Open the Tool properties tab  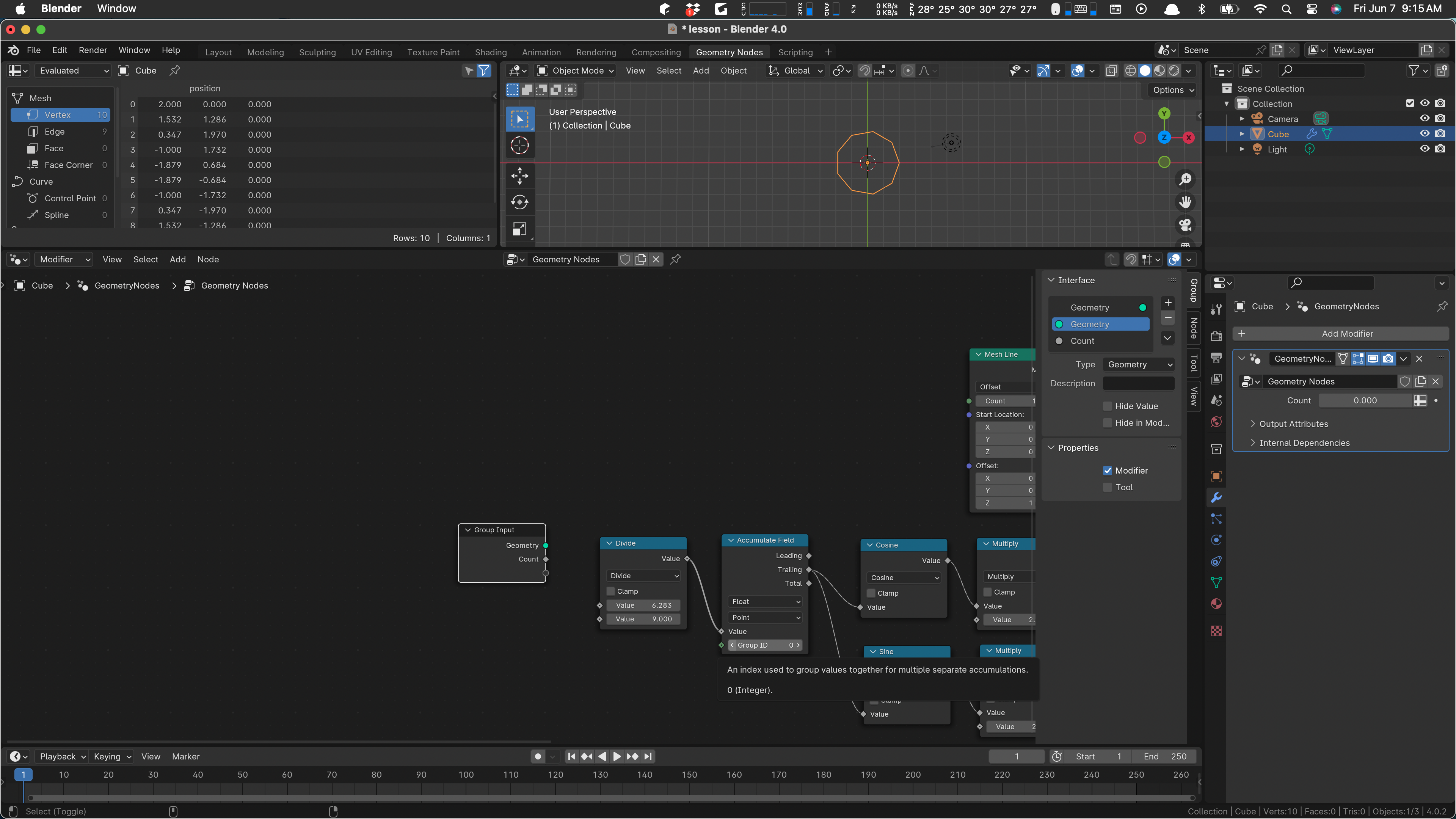pos(1216,309)
